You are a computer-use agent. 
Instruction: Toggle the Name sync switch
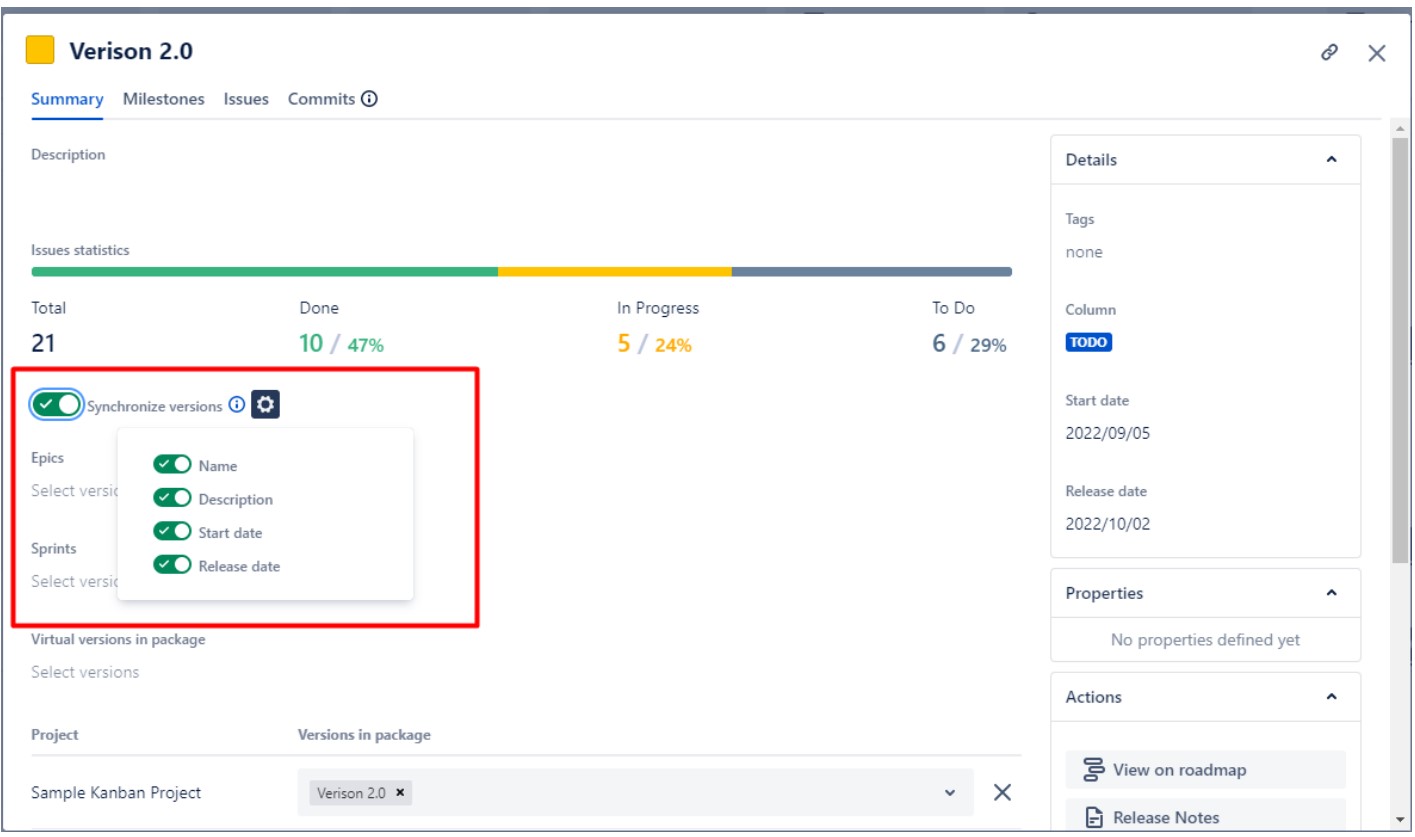(172, 465)
